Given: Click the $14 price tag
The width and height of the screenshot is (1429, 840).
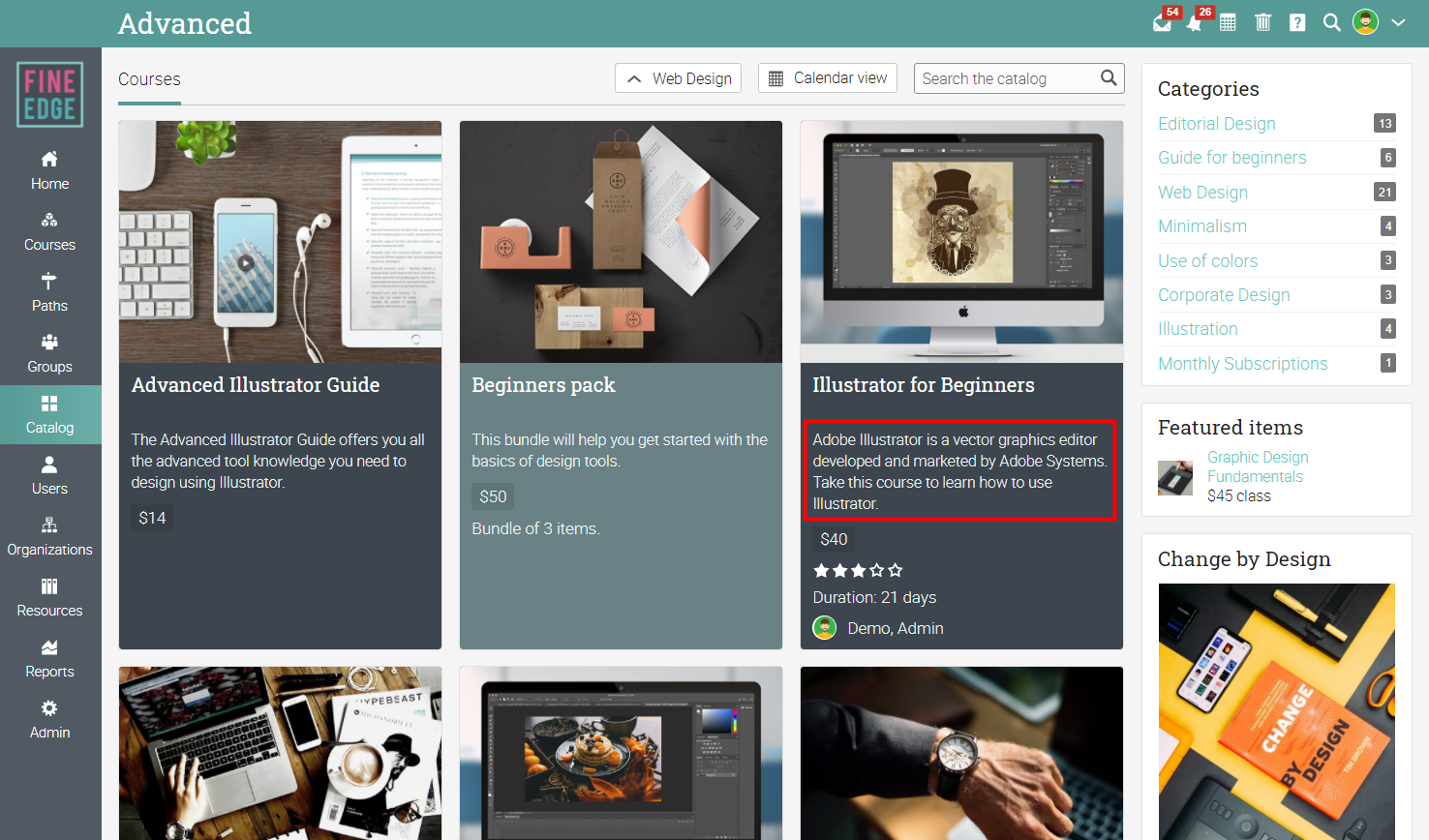Looking at the screenshot, I should 152,518.
